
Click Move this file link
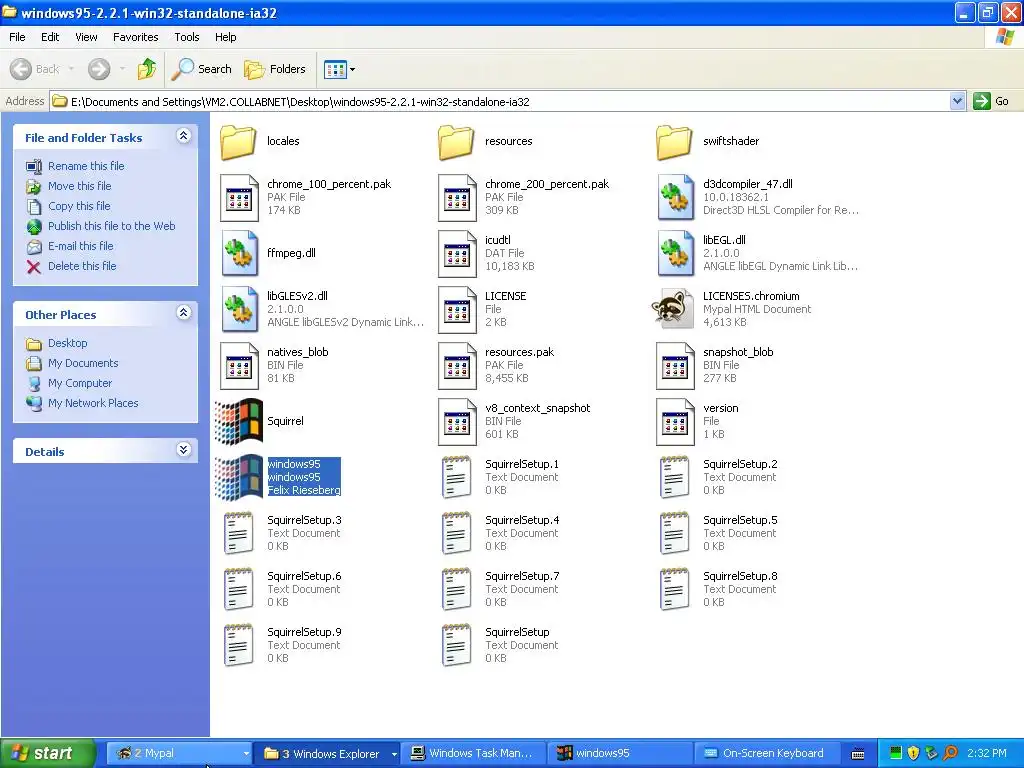80,186
